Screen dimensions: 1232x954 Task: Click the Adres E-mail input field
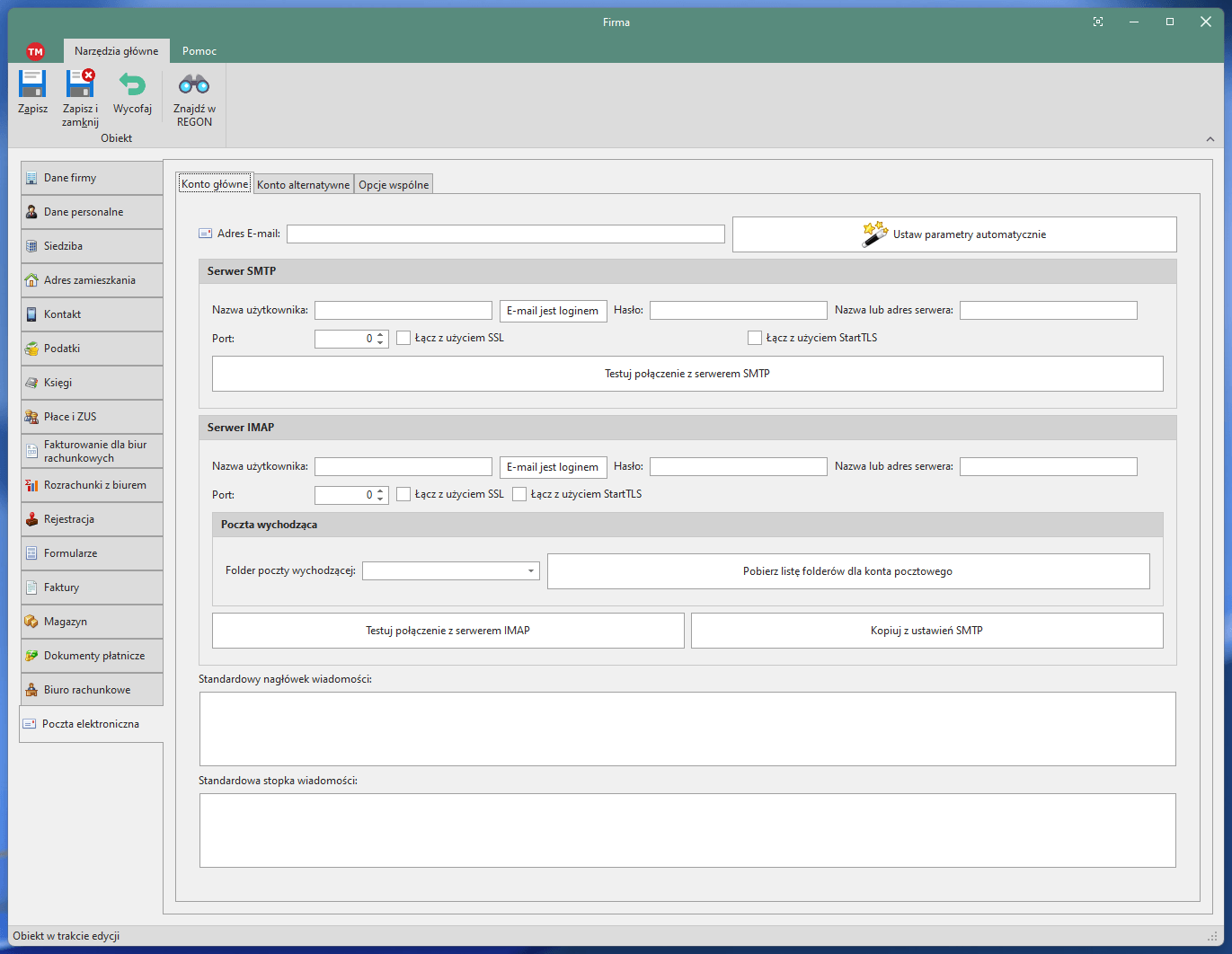pyautogui.click(x=505, y=234)
